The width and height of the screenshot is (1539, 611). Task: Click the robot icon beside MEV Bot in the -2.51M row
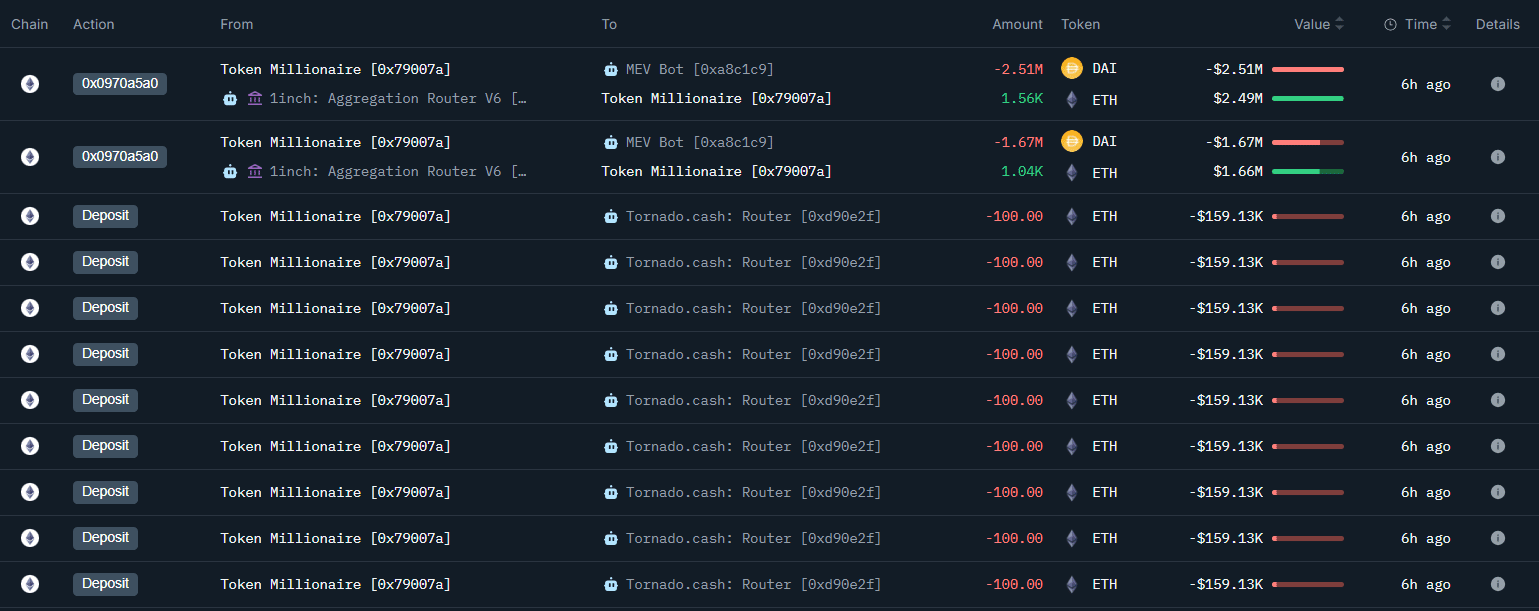(611, 69)
